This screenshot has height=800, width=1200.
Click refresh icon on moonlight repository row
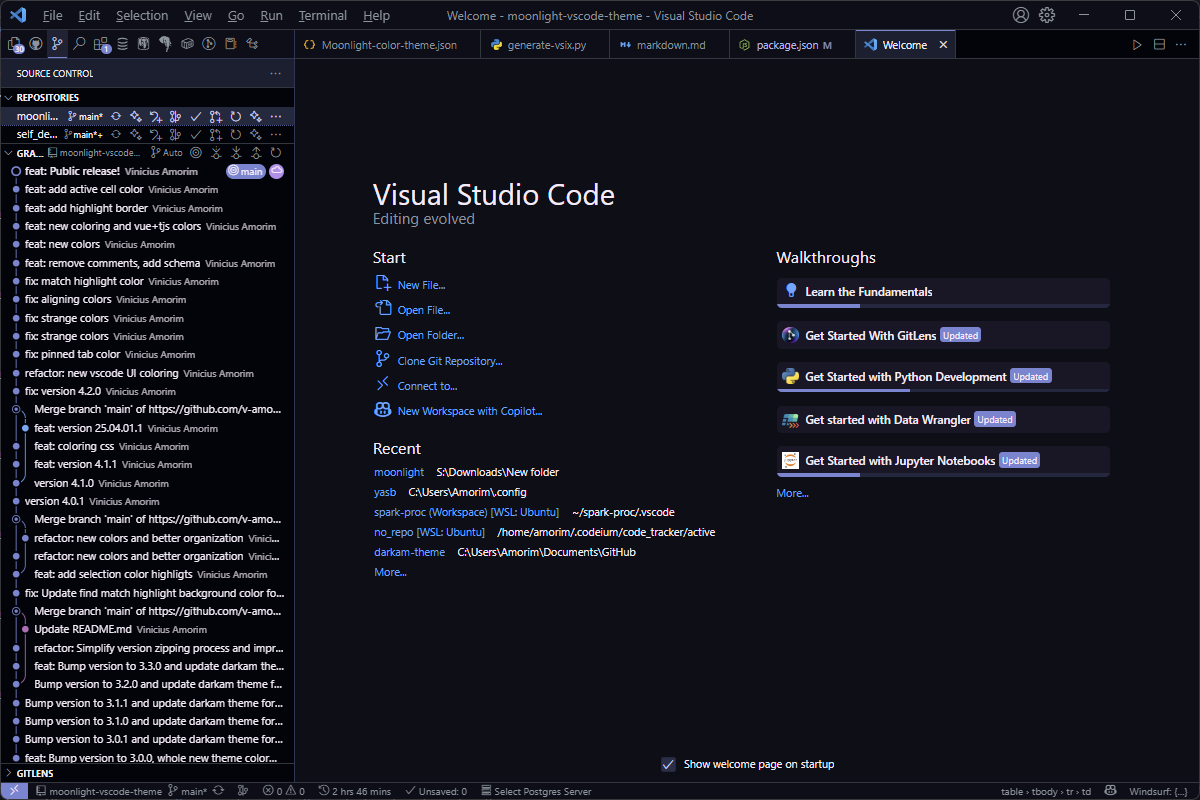[x=236, y=117]
